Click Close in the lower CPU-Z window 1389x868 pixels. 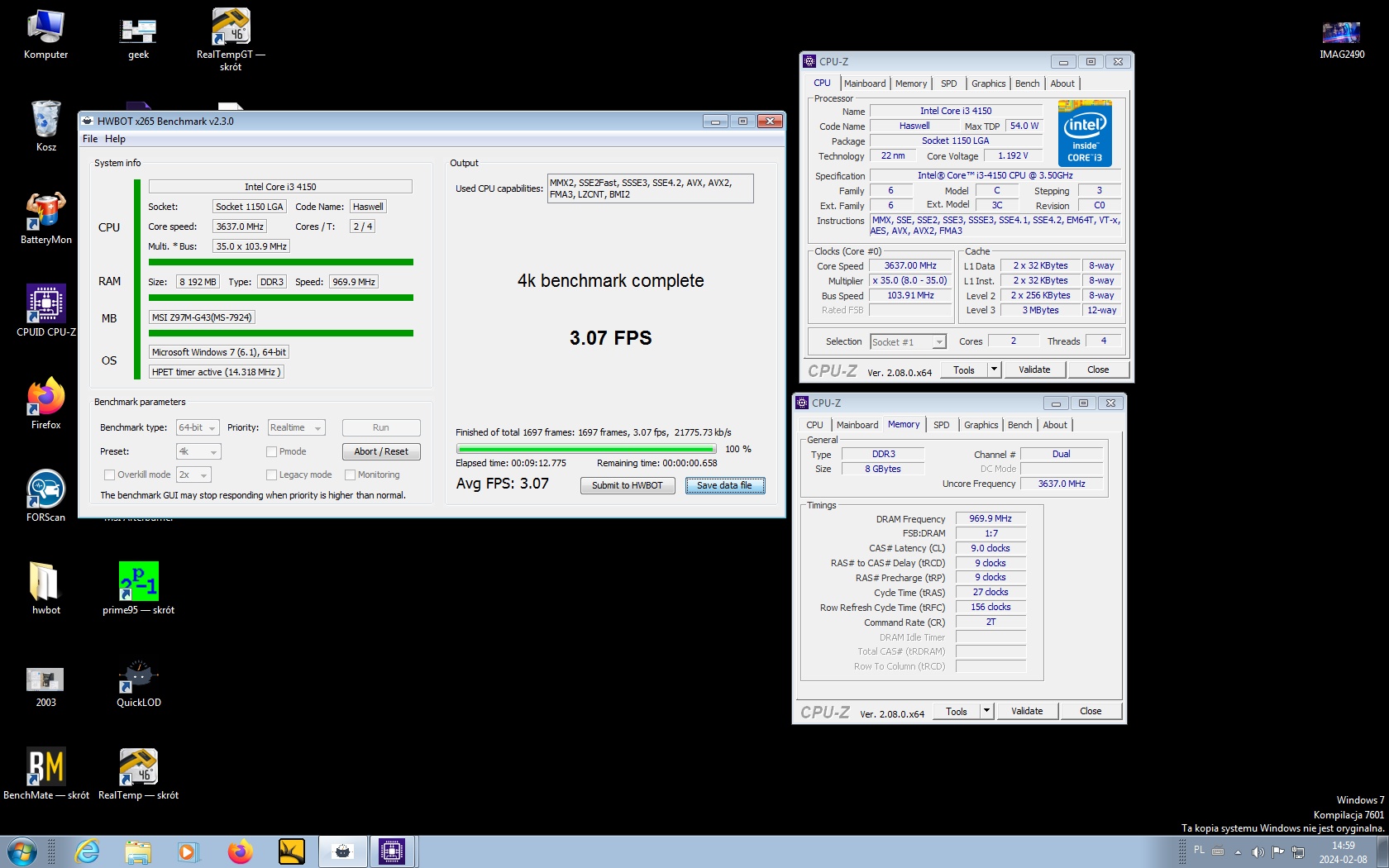1091,711
